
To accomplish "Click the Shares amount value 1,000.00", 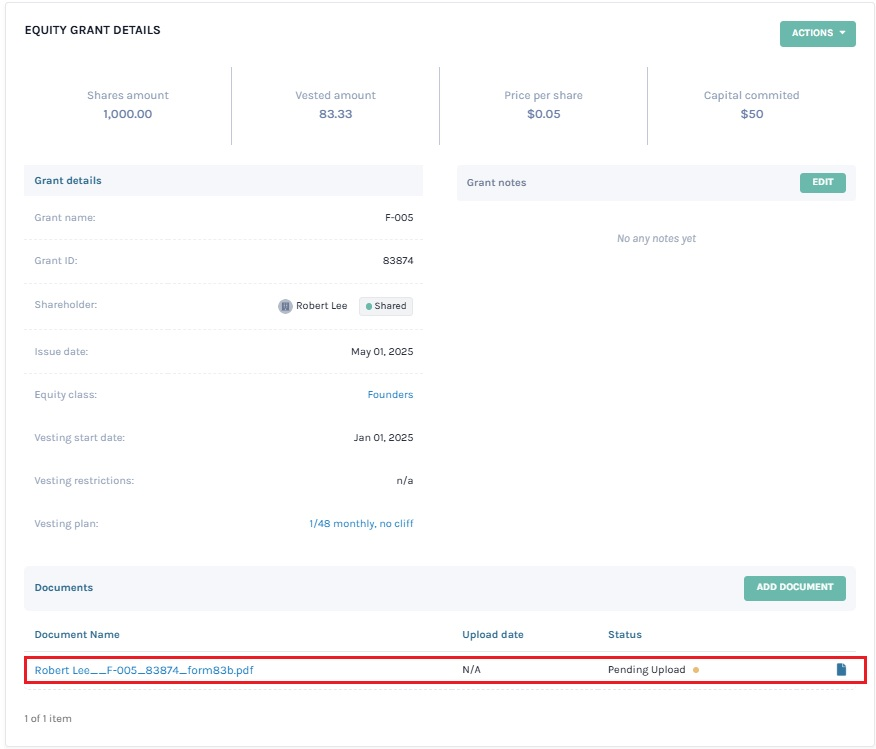I will [x=127, y=114].
